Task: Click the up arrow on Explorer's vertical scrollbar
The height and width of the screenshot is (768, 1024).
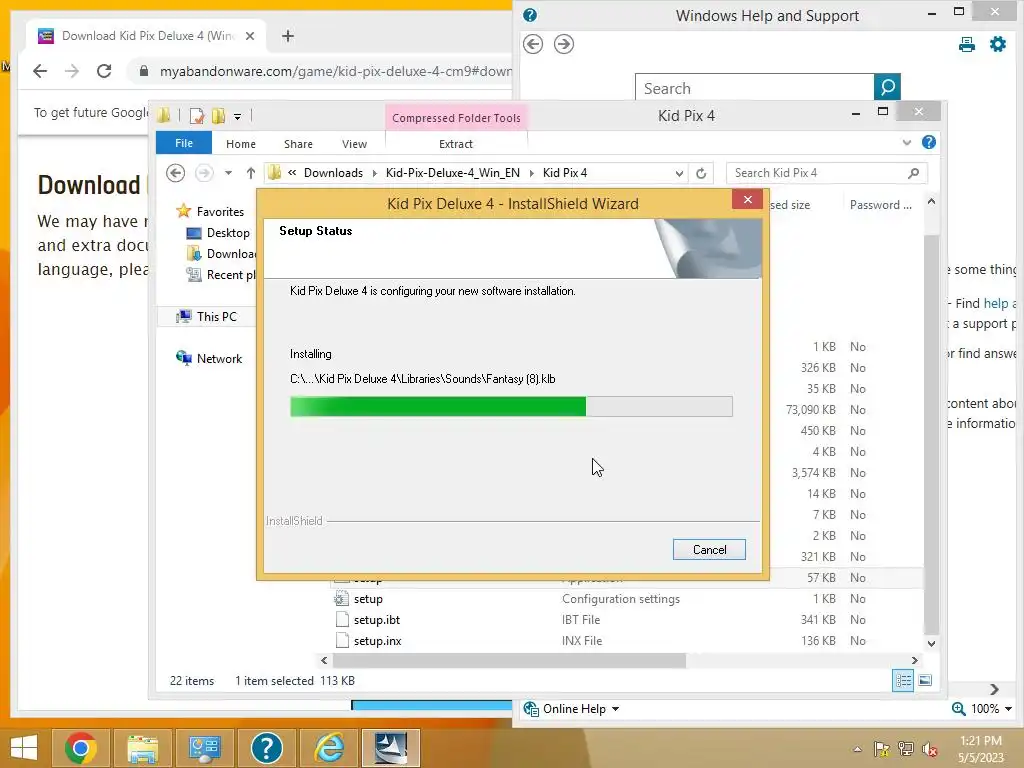Action: 931,202
